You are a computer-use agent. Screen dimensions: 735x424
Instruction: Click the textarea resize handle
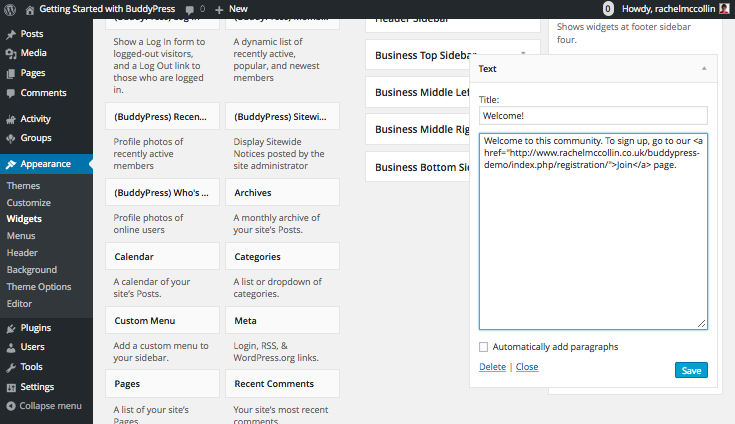click(701, 324)
